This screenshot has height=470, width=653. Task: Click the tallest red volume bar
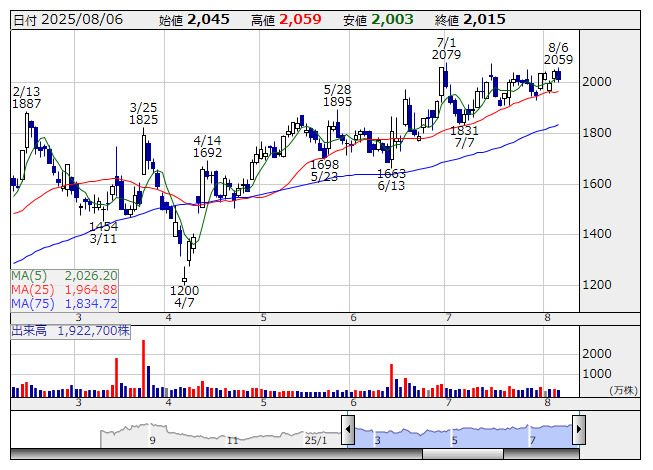pos(144,368)
